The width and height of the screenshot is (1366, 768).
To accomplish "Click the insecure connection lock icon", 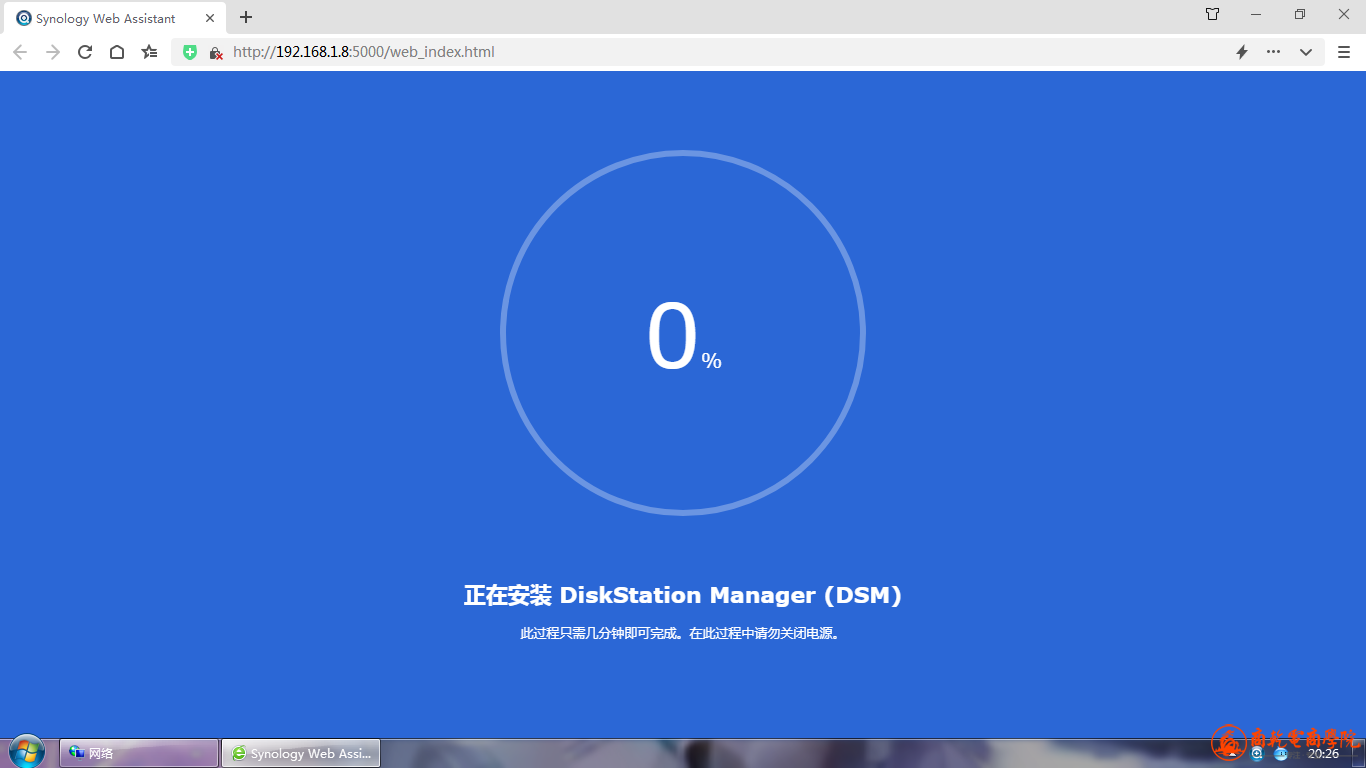I will point(215,52).
